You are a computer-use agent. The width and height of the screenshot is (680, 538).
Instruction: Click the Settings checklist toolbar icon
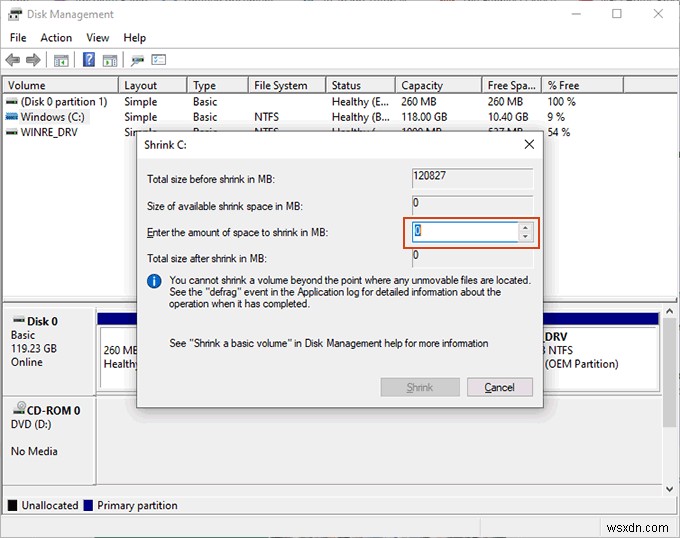point(159,59)
